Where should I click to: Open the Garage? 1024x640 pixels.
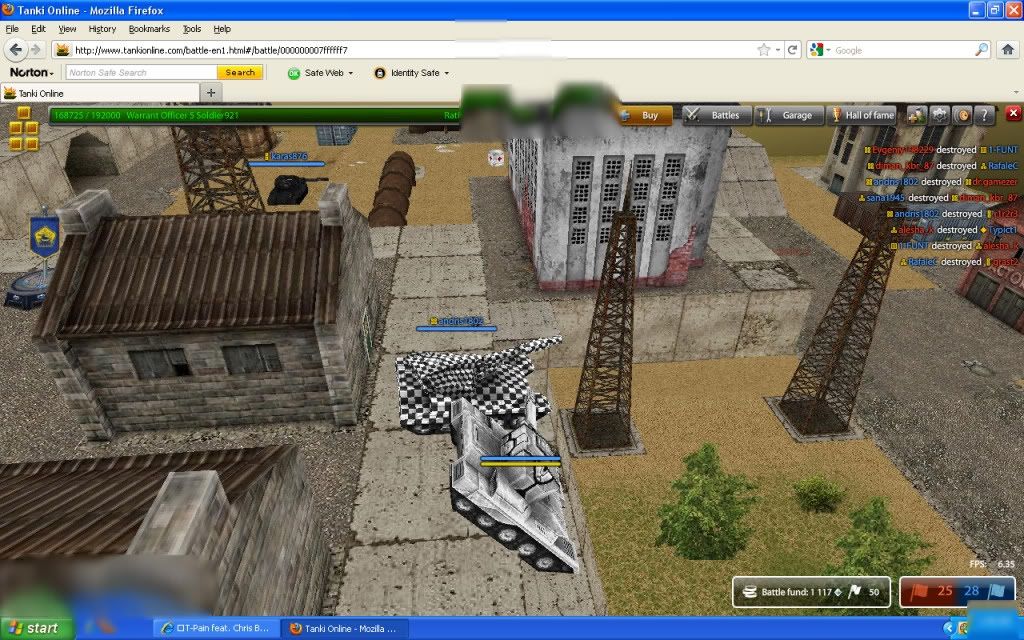coord(787,115)
